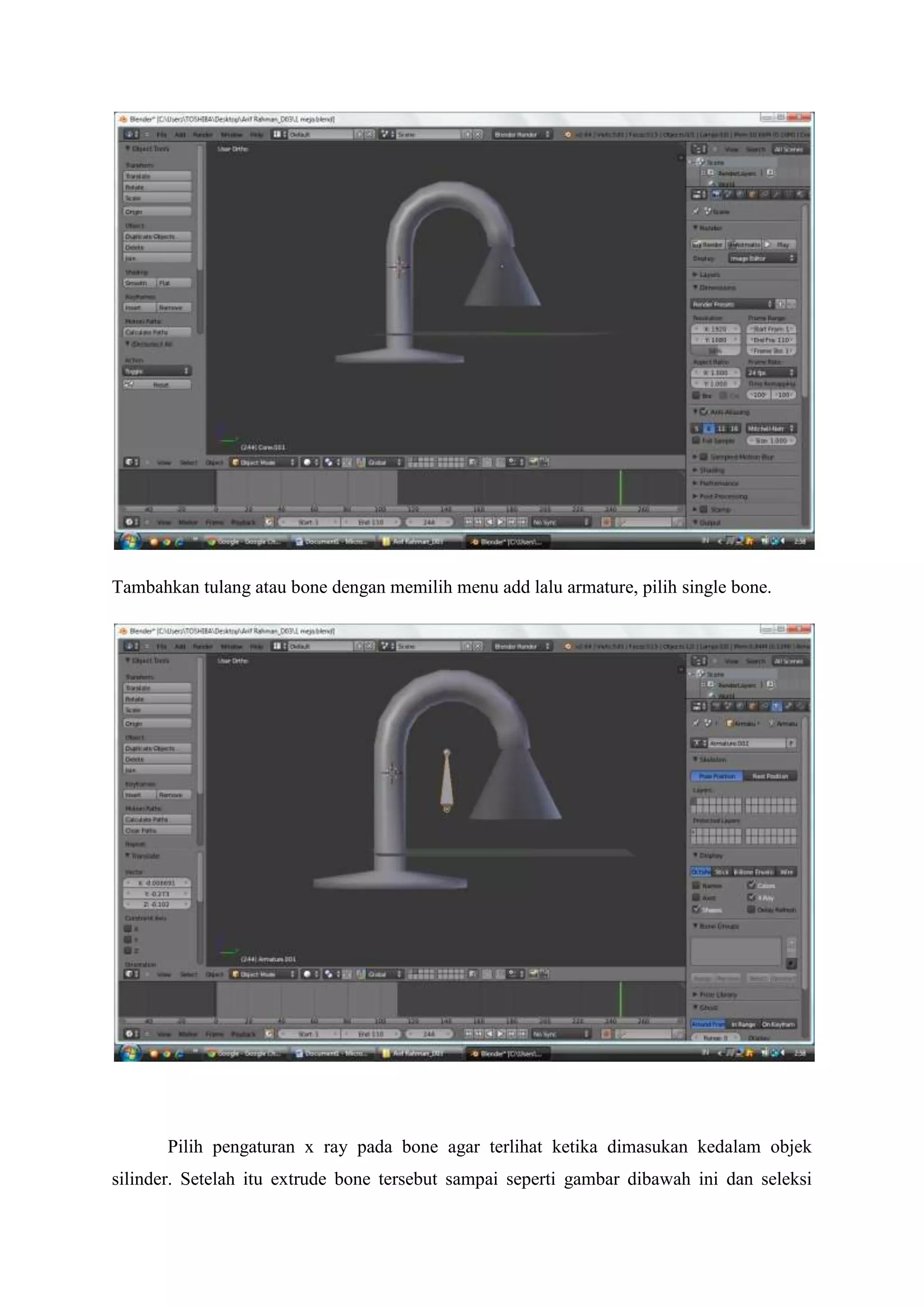This screenshot has width=924, height=1307.
Task: Toggle the X-Ray checkbox
Action: point(751,897)
